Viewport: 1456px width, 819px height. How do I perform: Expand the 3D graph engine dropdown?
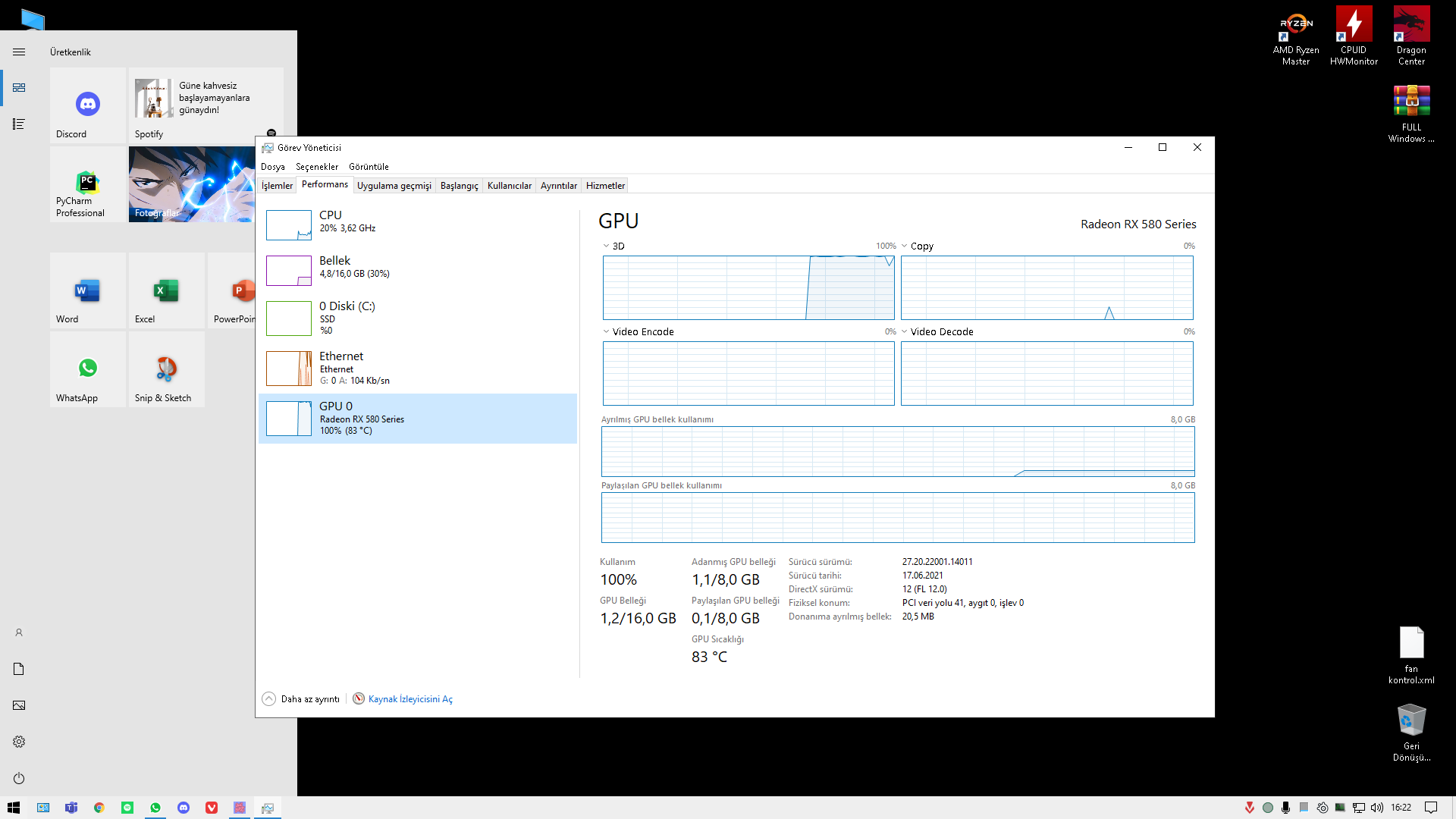(607, 246)
